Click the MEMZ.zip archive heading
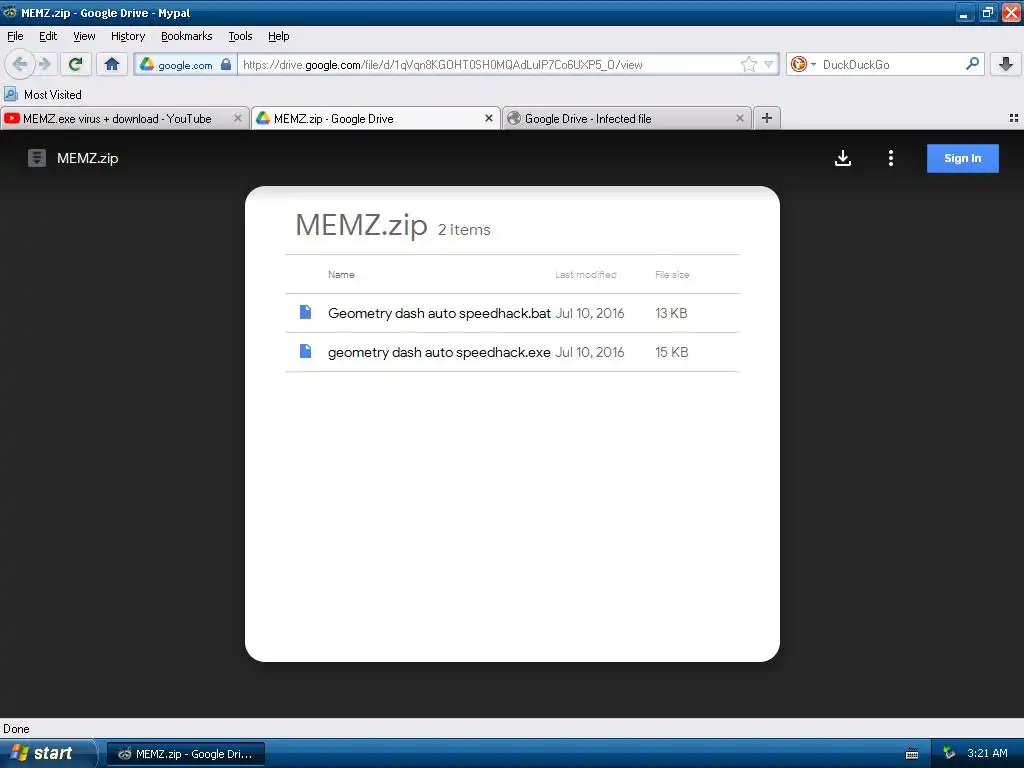 pos(361,225)
